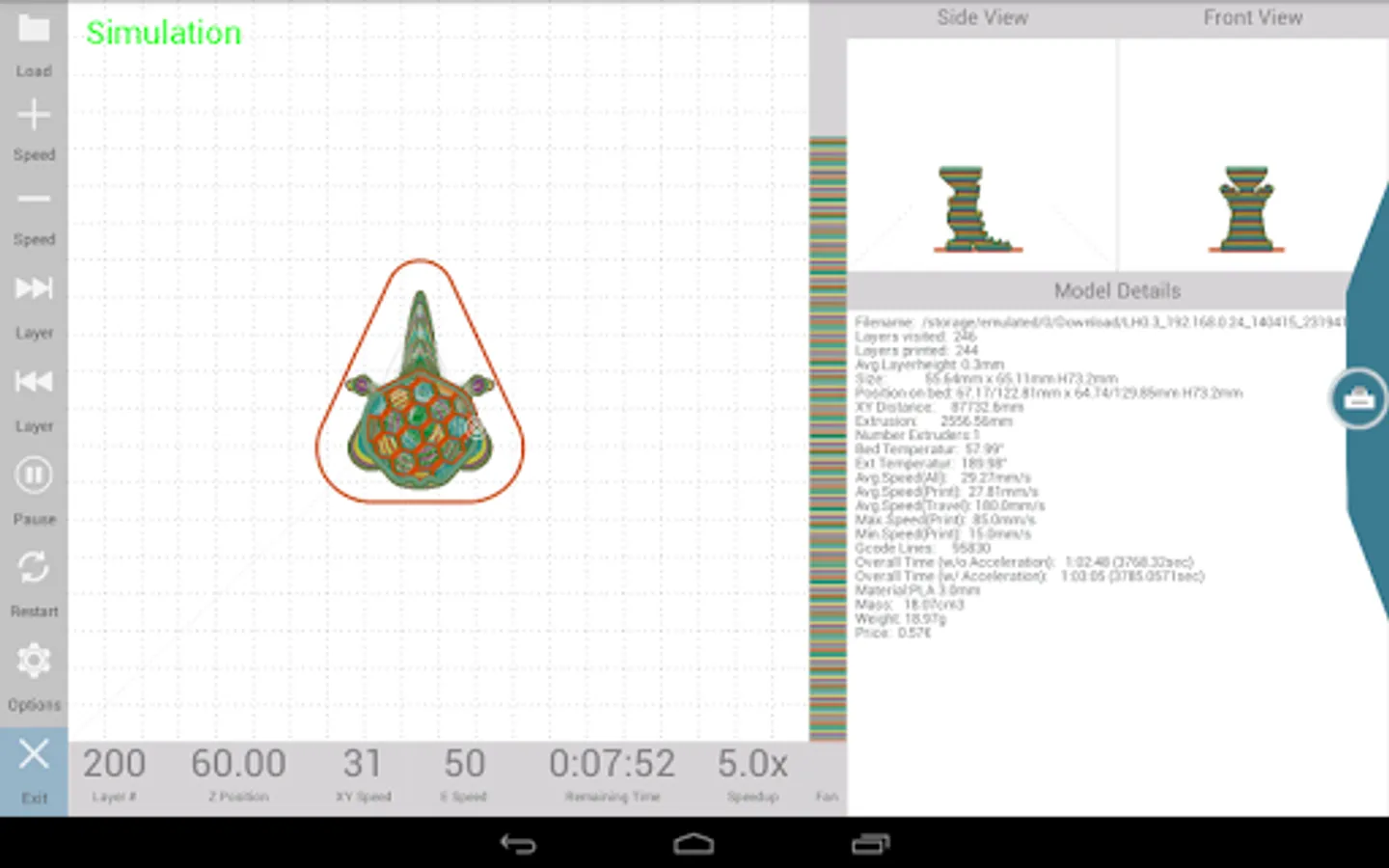Open Android recent apps
Image resolution: width=1389 pixels, height=868 pixels.
(x=871, y=844)
